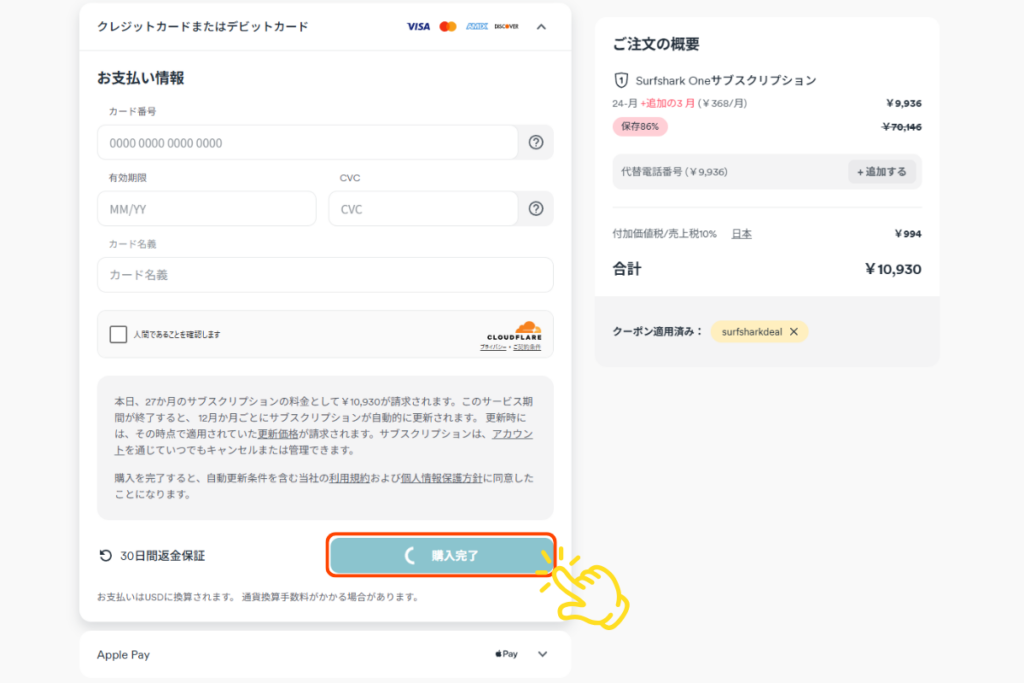Check the 人間であることを確認します checkbox

[x=119, y=334]
